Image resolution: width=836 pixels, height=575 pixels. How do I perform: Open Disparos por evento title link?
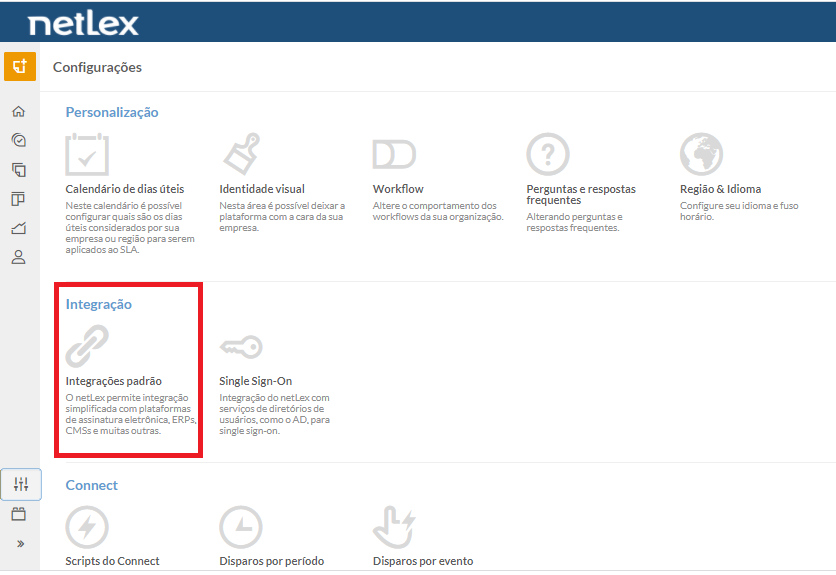(x=423, y=561)
